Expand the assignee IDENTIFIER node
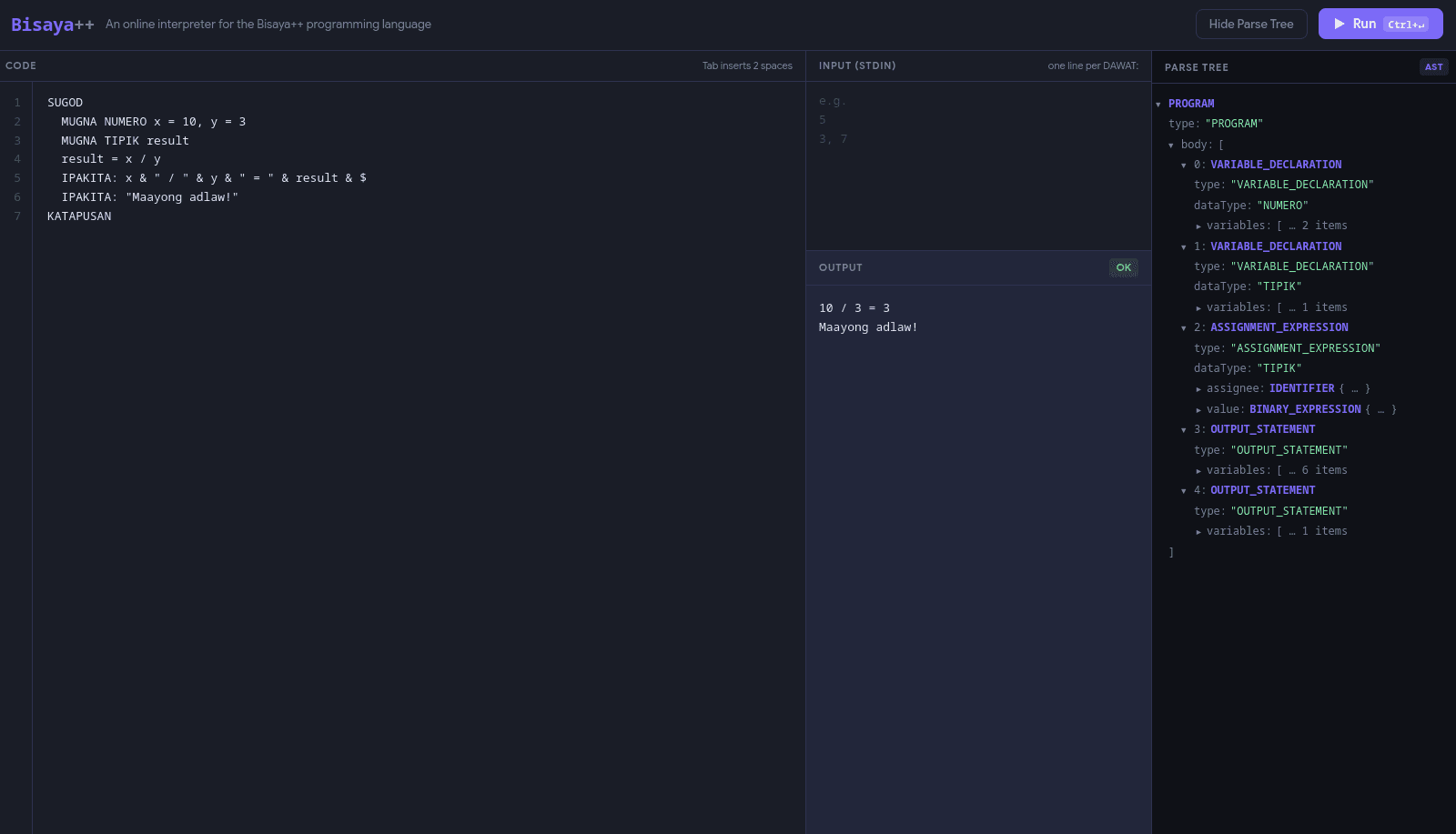This screenshot has height=834, width=1456. pyautogui.click(x=1198, y=389)
